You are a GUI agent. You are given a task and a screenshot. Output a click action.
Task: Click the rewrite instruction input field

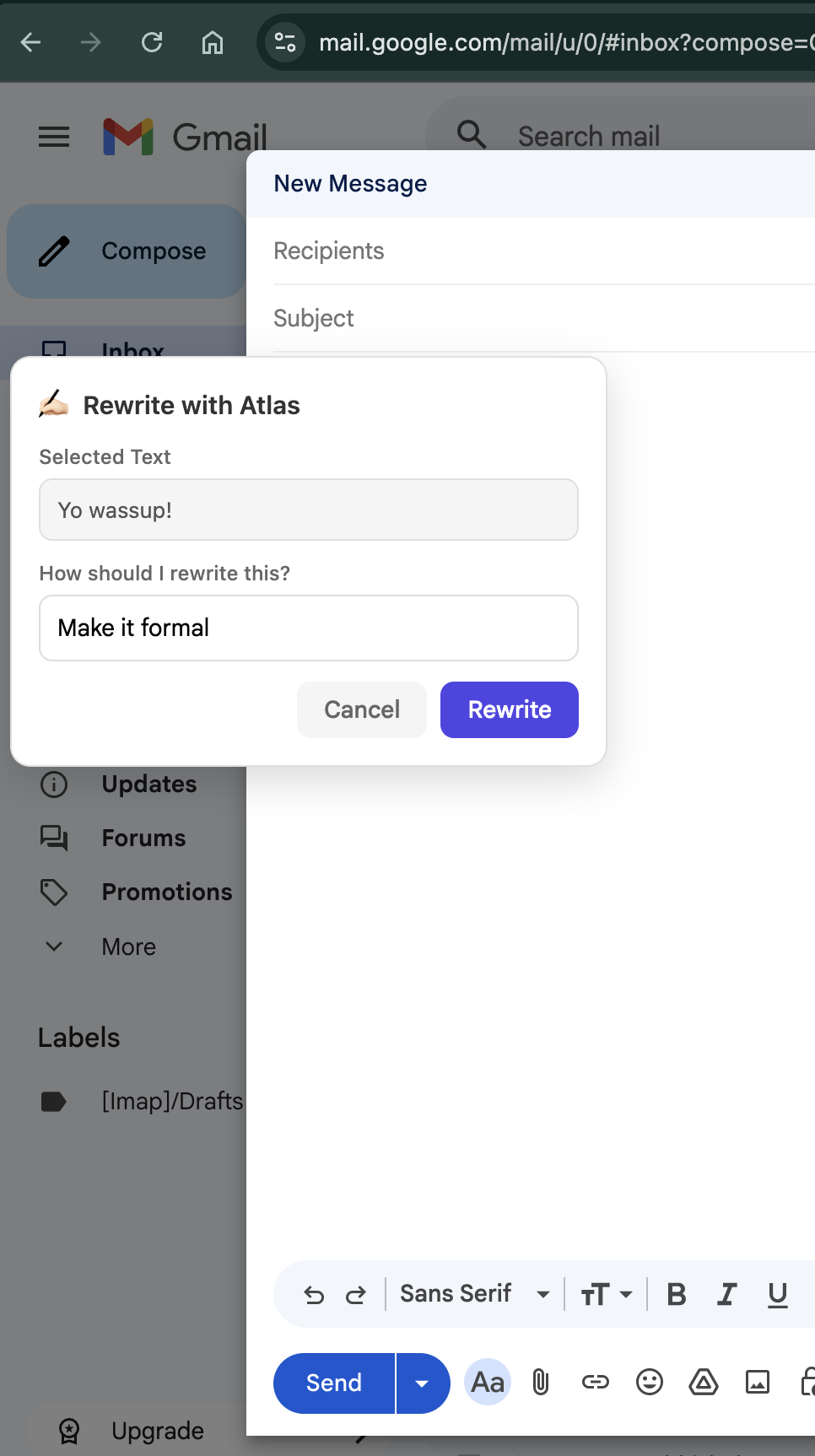pos(309,628)
